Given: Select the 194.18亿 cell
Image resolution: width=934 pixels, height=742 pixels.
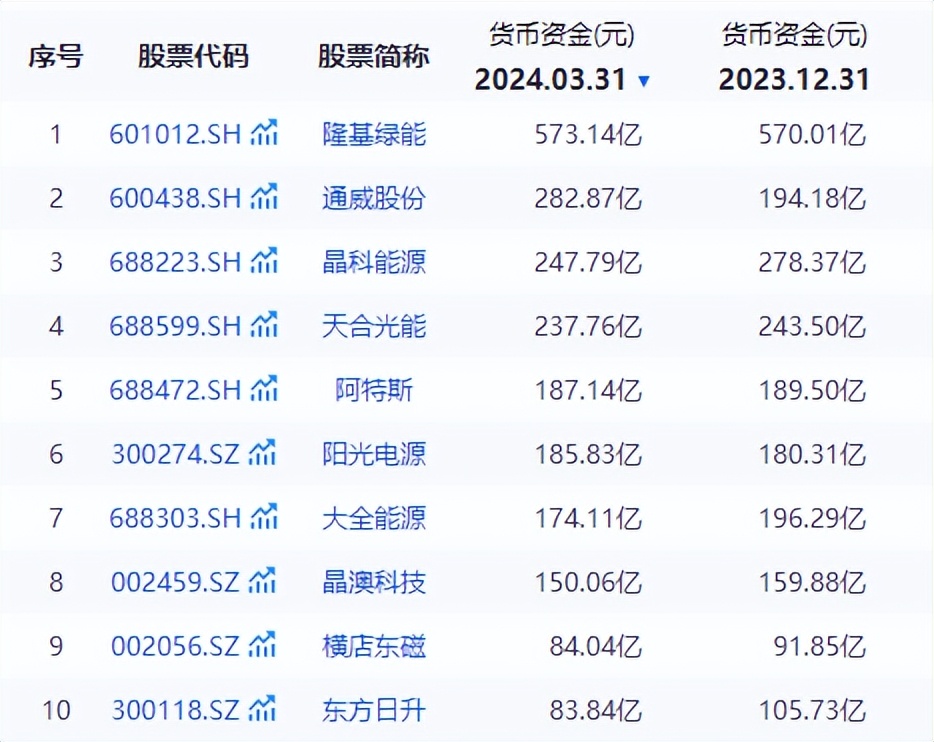Looking at the screenshot, I should [x=812, y=198].
